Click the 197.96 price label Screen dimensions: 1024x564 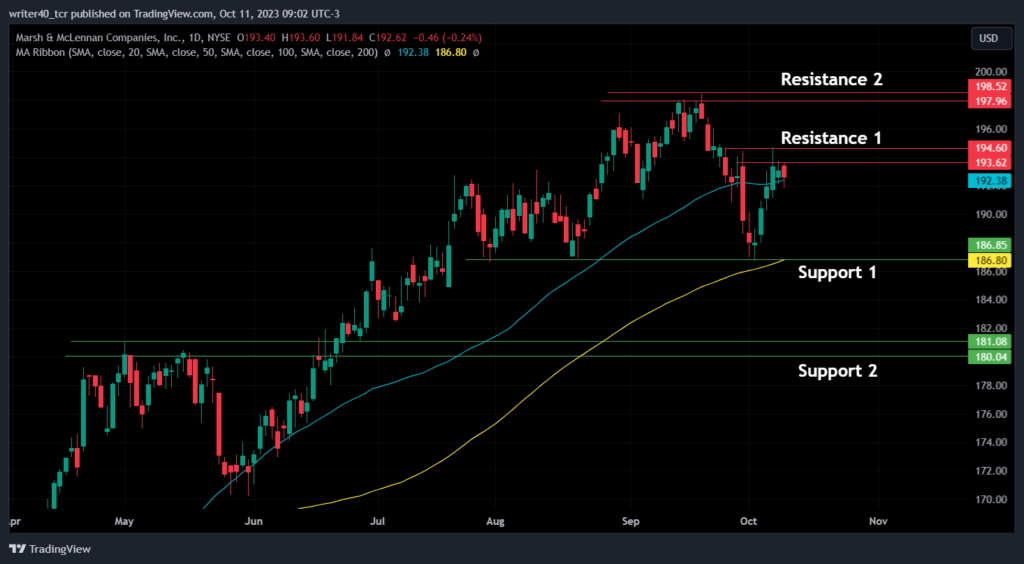pyautogui.click(x=989, y=101)
